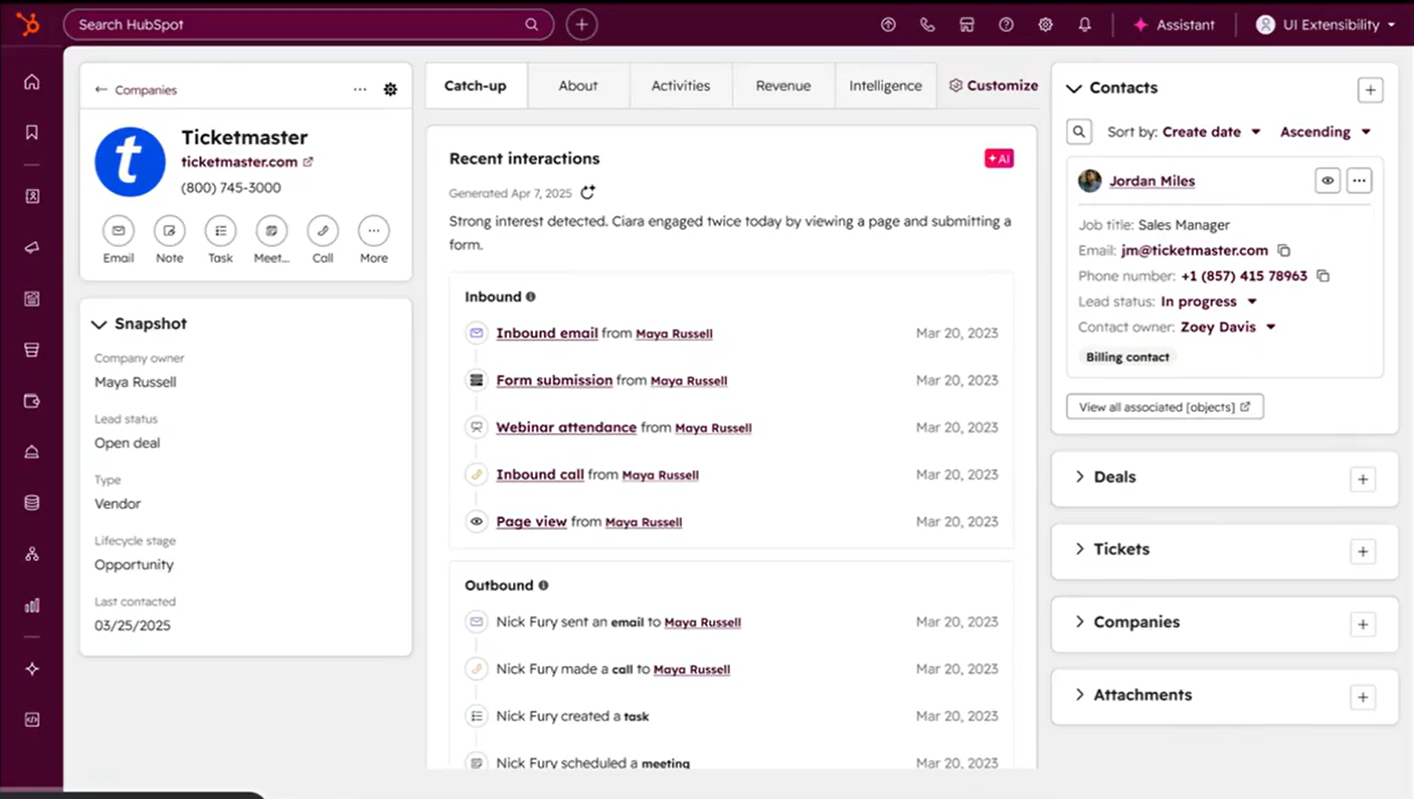Click the Email action icon for Ticketmaster

click(x=118, y=231)
